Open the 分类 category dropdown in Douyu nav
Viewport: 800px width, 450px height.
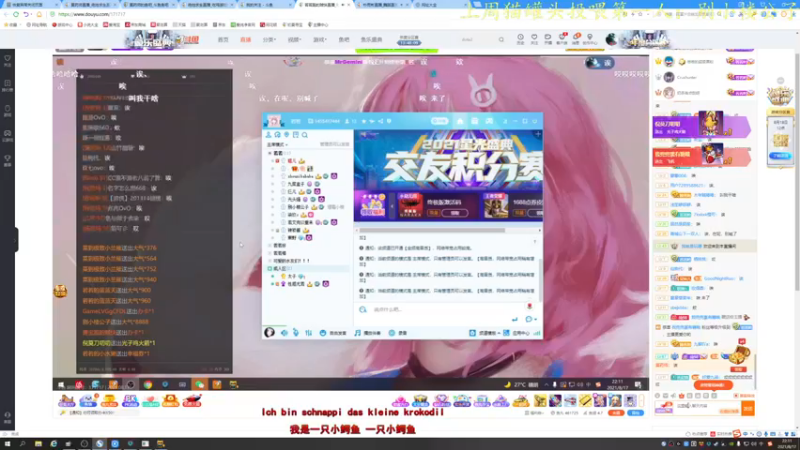(x=269, y=40)
